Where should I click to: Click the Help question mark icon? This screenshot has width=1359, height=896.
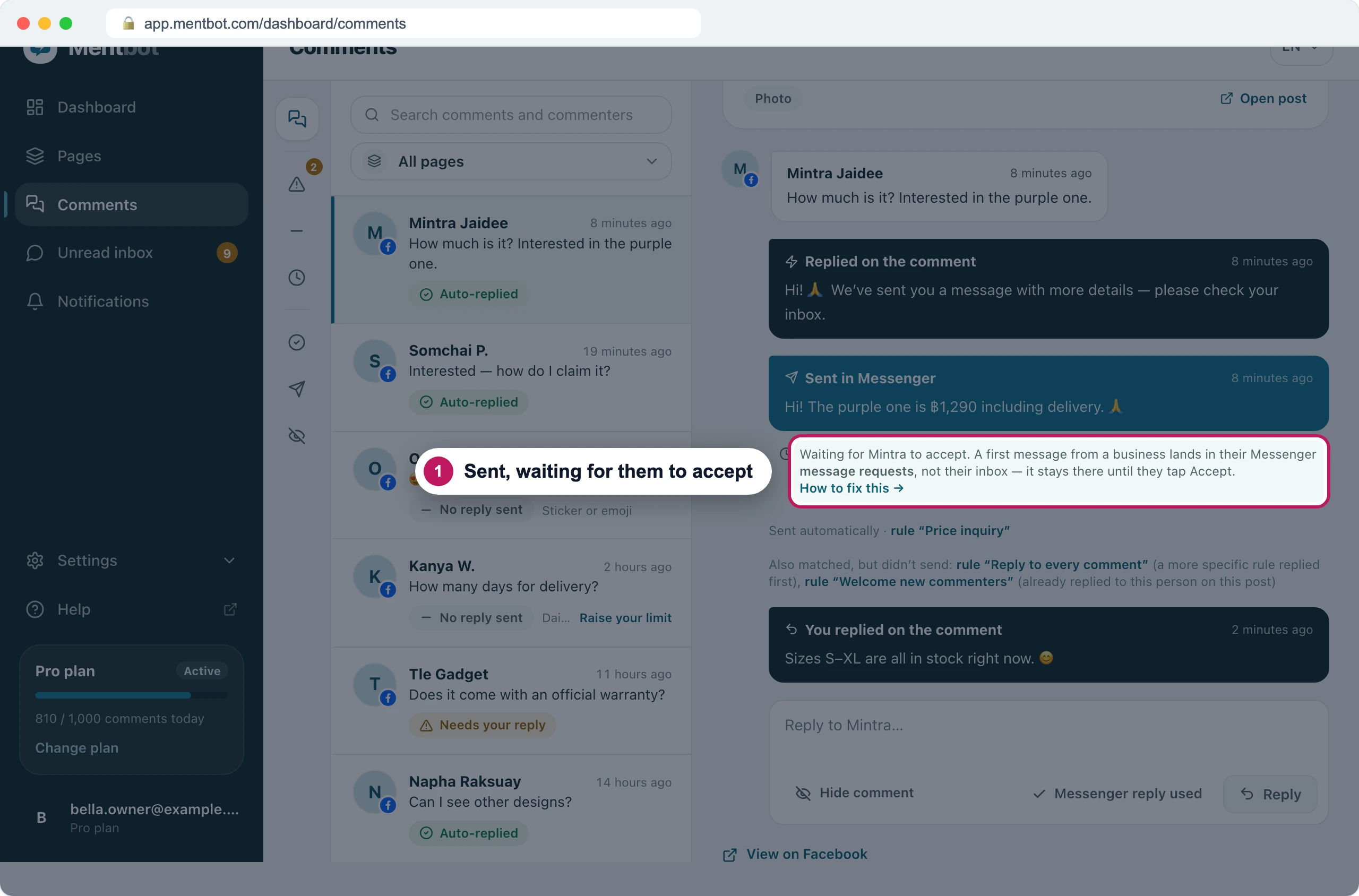(35, 609)
